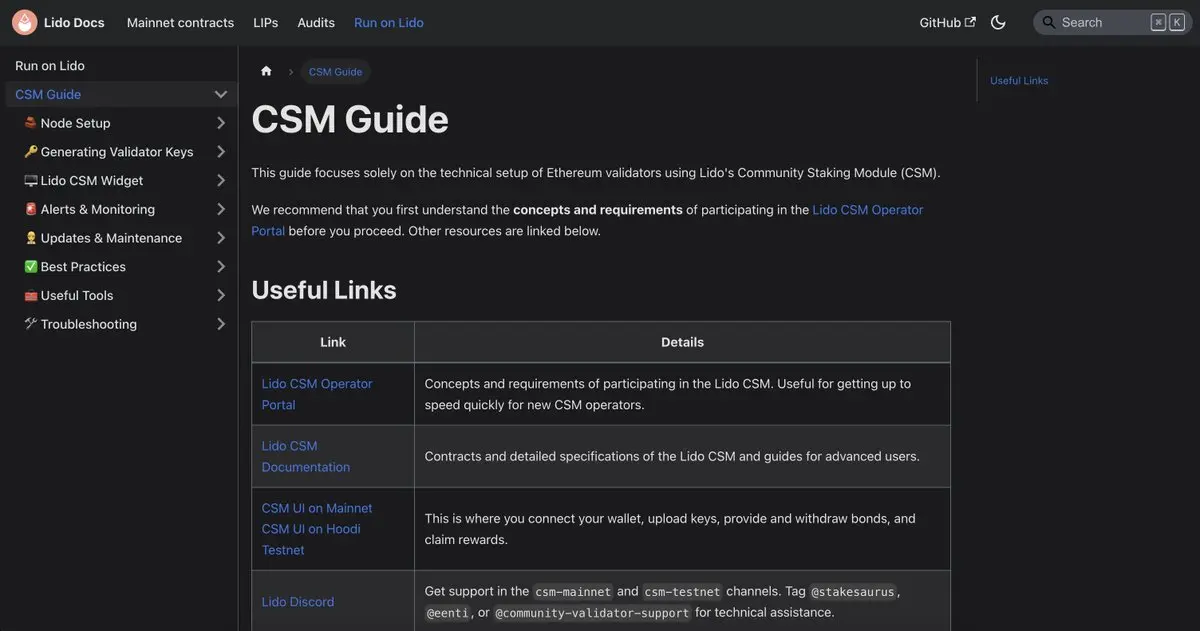Screen dimensions: 1200x631
Task: Open Lido CSM Operator Portal table link
Action: click(x=317, y=394)
